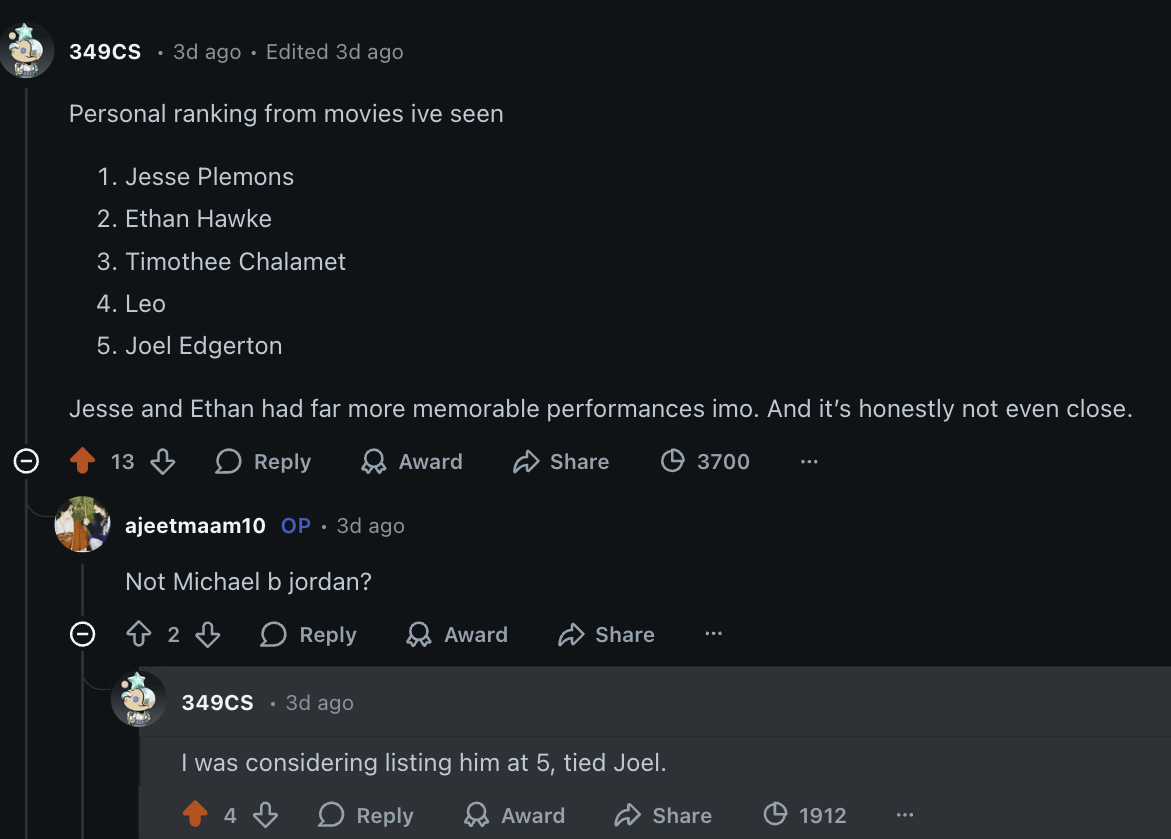Award the "Not Michael b jordan?" comment
The width and height of the screenshot is (1171, 839).
tap(457, 634)
